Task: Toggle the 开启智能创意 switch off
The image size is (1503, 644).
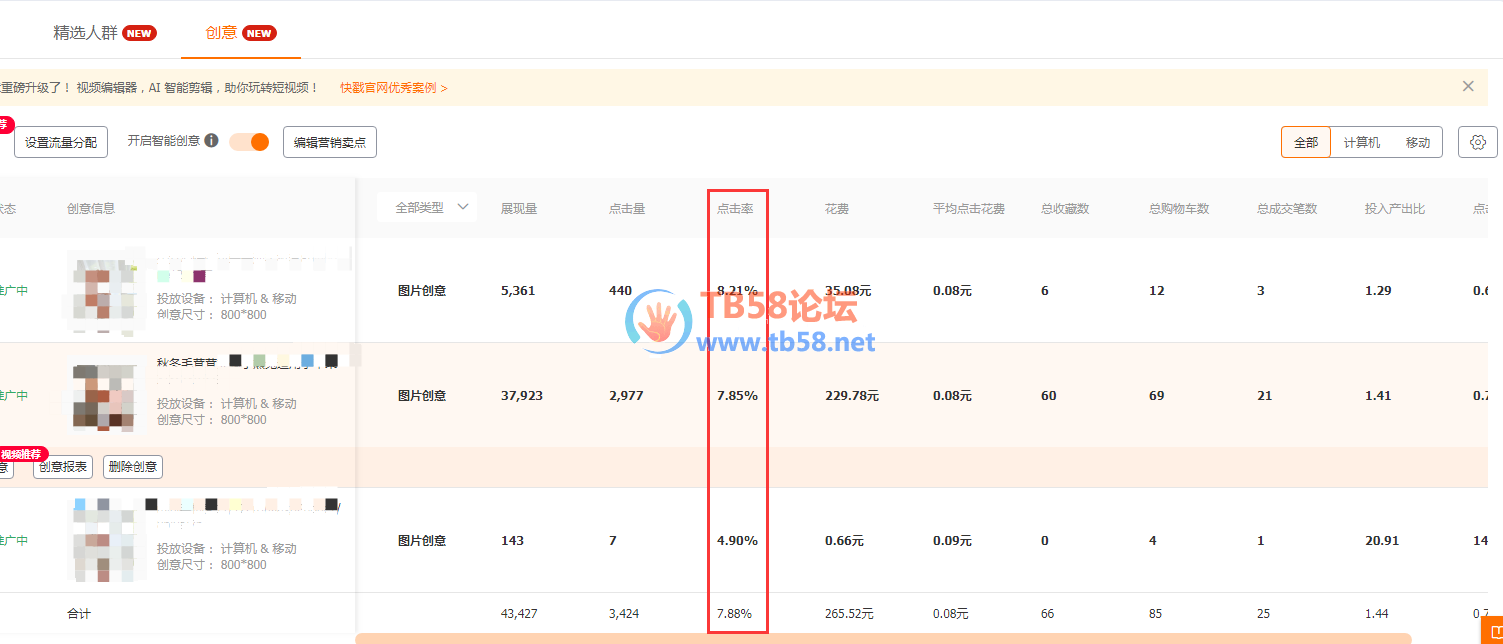Action: tap(250, 141)
